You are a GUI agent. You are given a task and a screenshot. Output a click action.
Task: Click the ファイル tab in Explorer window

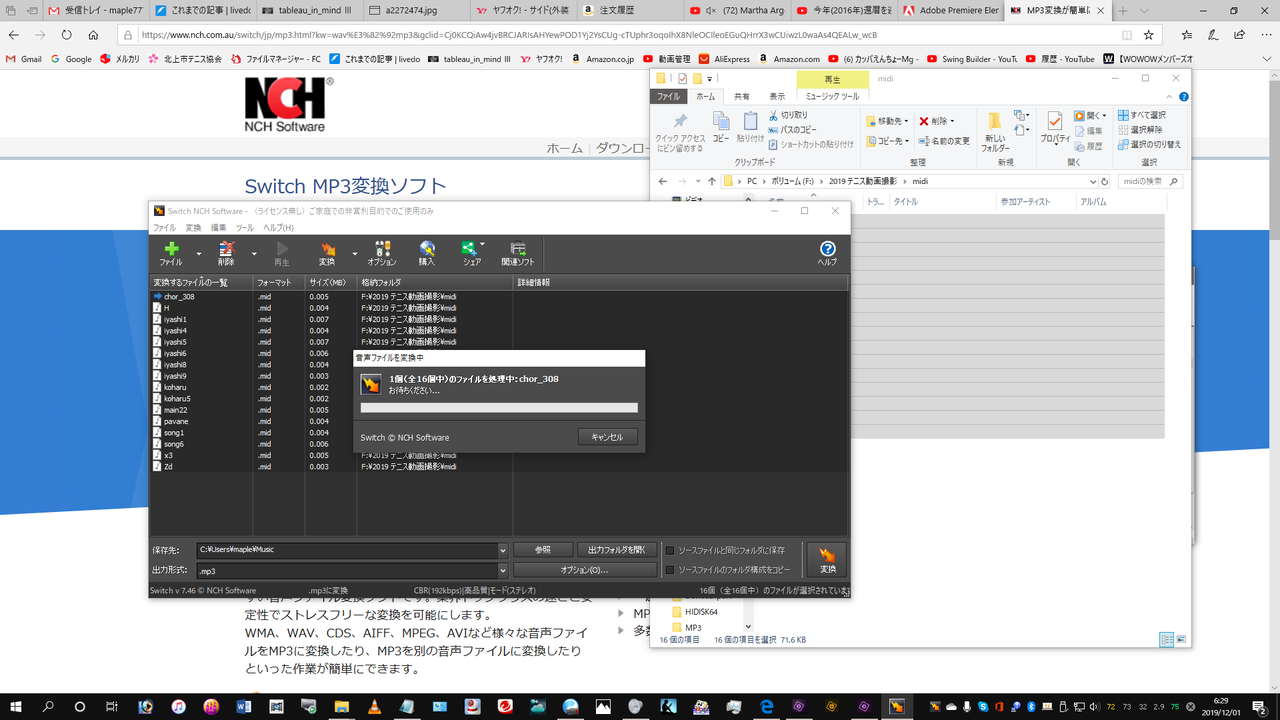point(668,97)
